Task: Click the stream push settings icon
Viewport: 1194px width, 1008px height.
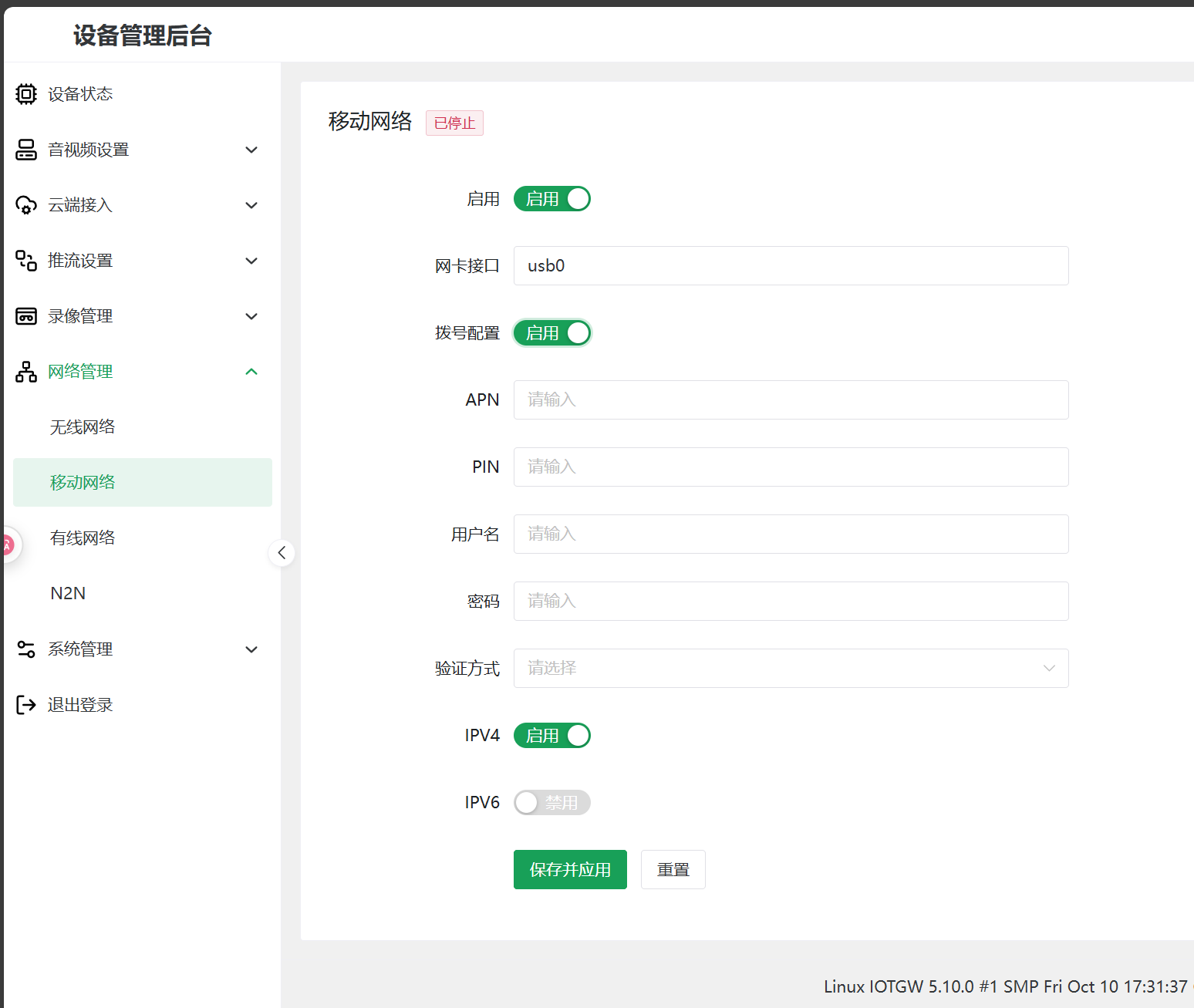Action: click(x=26, y=261)
